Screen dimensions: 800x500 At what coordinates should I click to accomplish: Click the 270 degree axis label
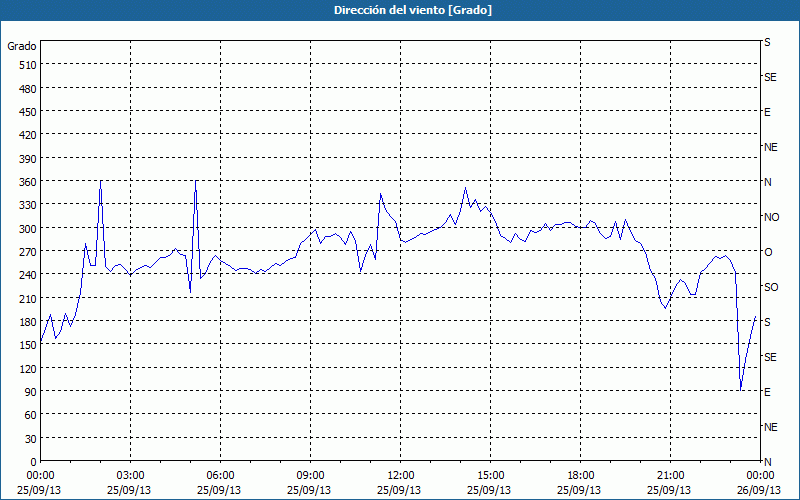tap(29, 252)
